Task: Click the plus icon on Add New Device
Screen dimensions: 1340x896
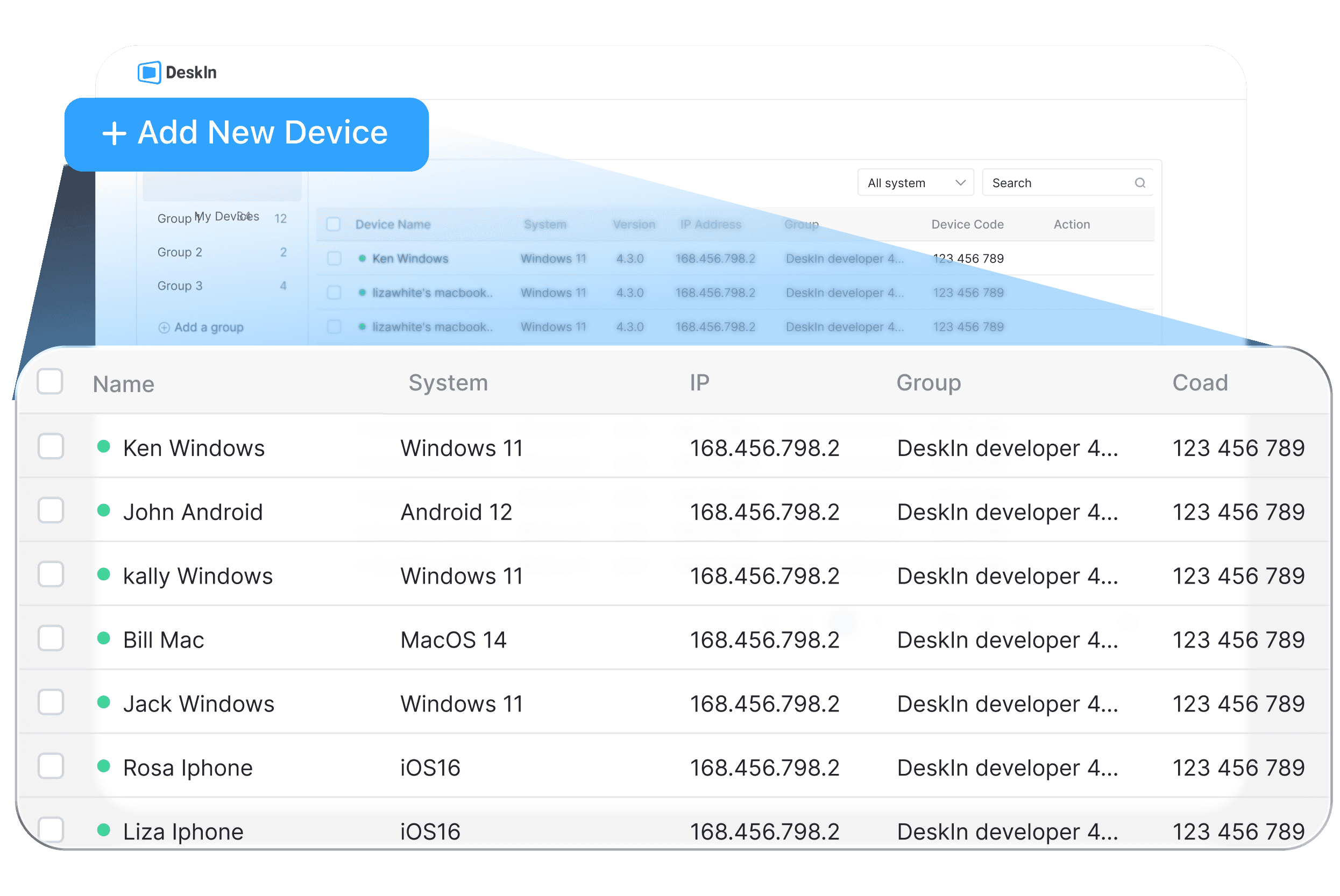Action: pos(116,133)
